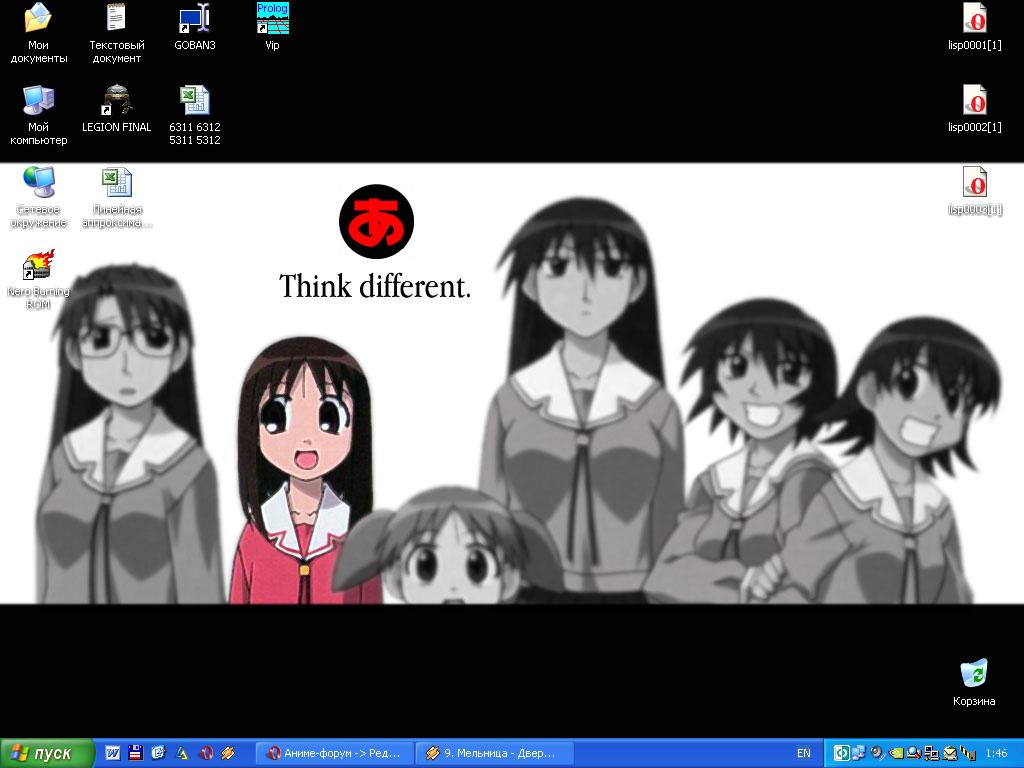Select the Nero Burning ROM shortcut

coord(38,280)
